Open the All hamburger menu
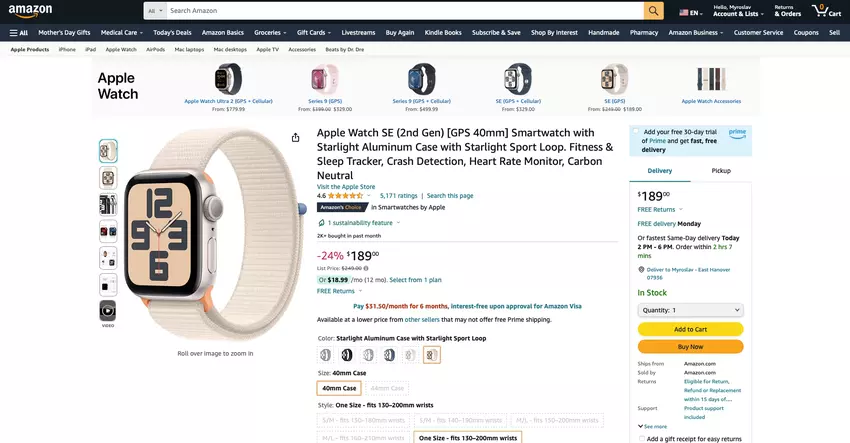Viewport: 850px width, 443px height. pyautogui.click(x=19, y=32)
